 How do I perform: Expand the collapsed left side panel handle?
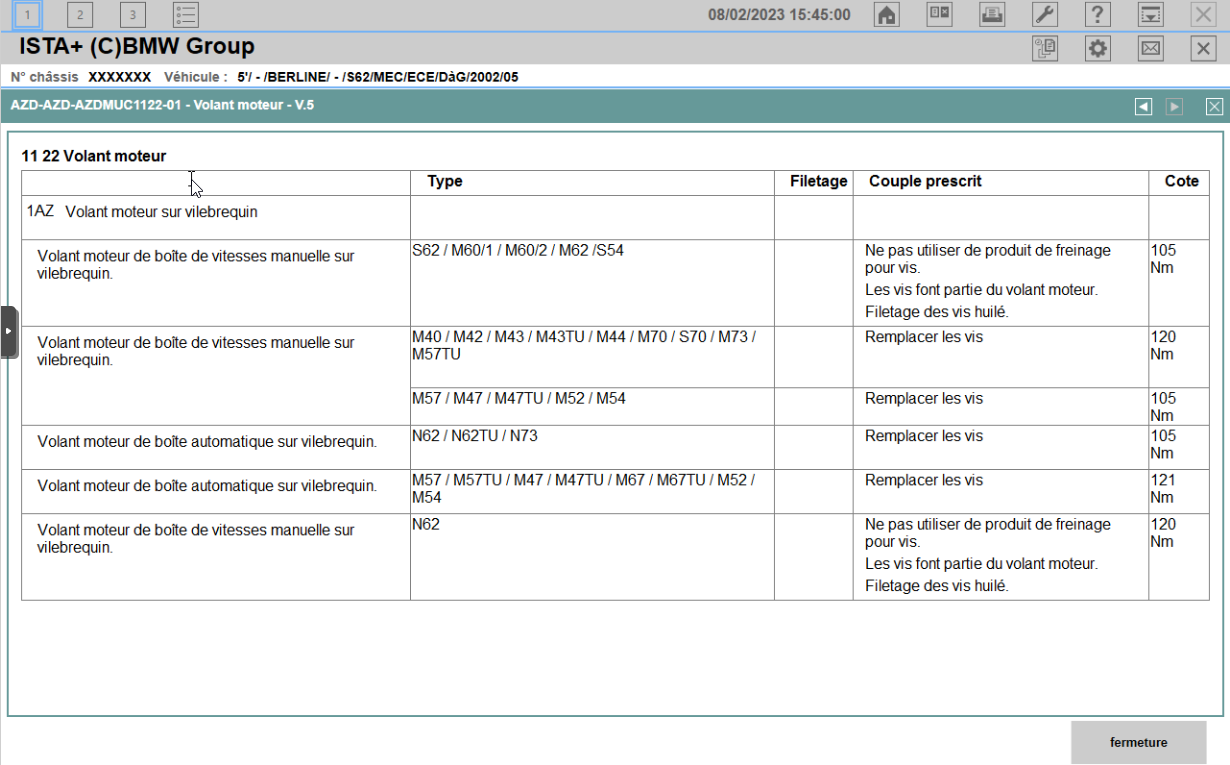tap(9, 331)
